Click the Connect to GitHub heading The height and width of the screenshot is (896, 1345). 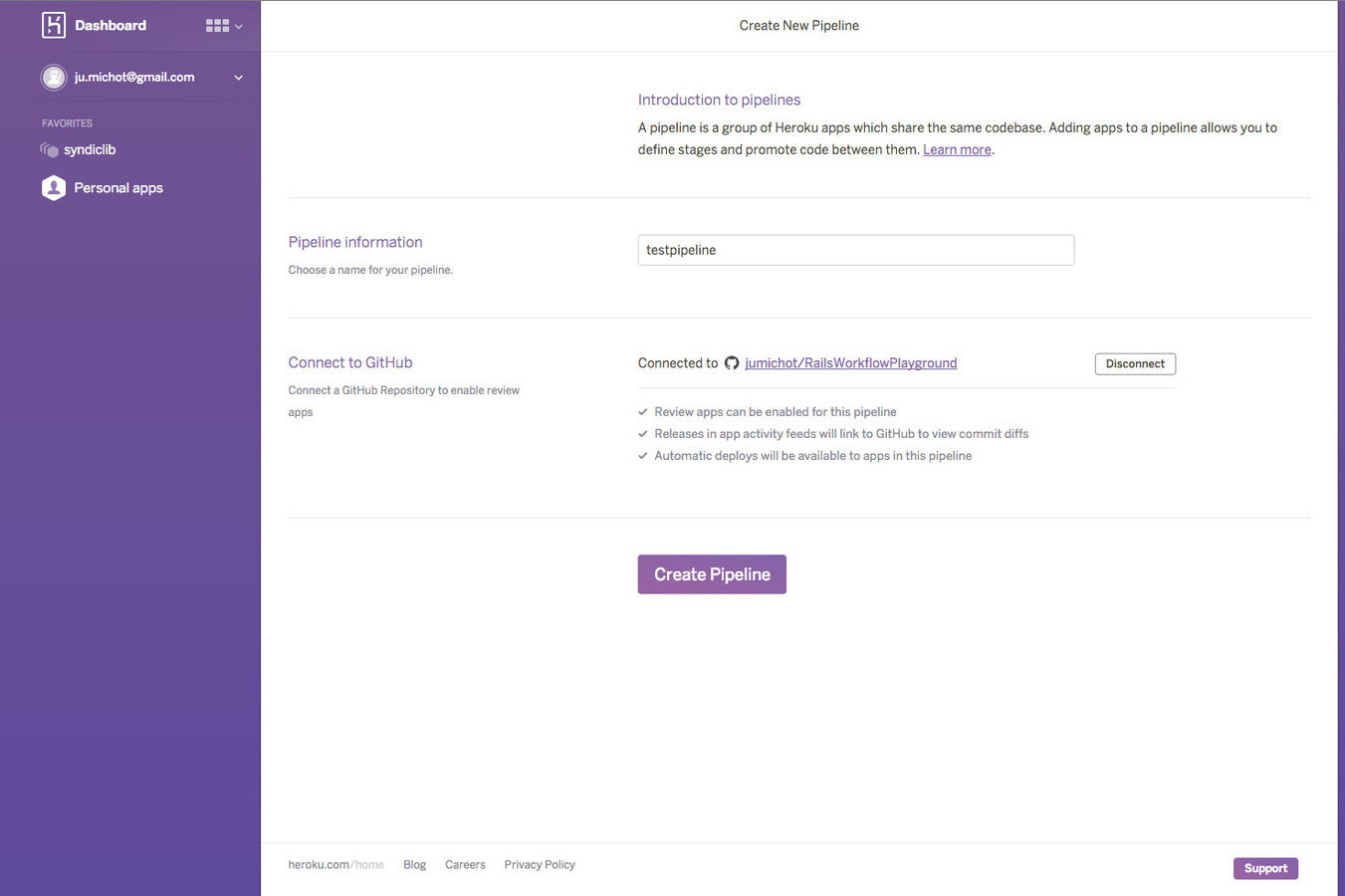(x=350, y=362)
